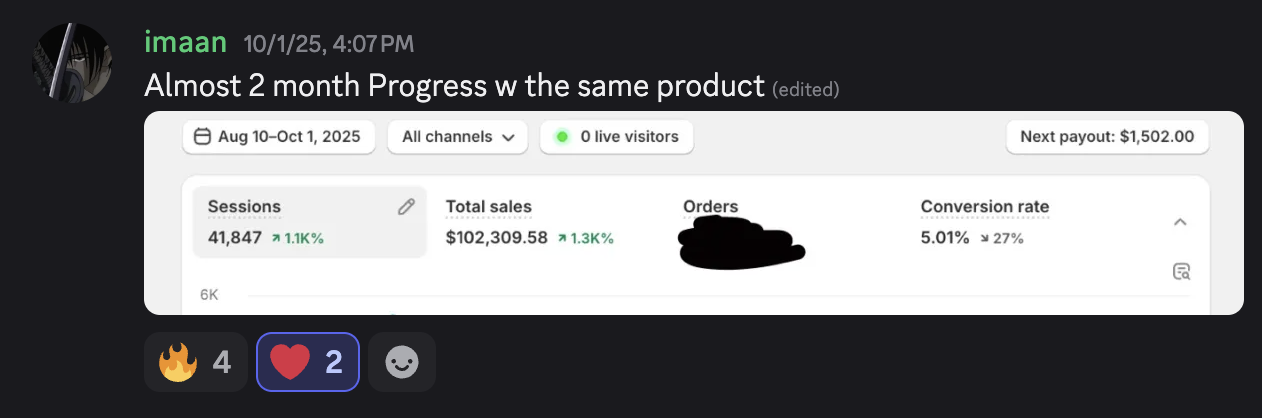Click the 0 live visitors button
1262x418 pixels.
click(x=616, y=137)
